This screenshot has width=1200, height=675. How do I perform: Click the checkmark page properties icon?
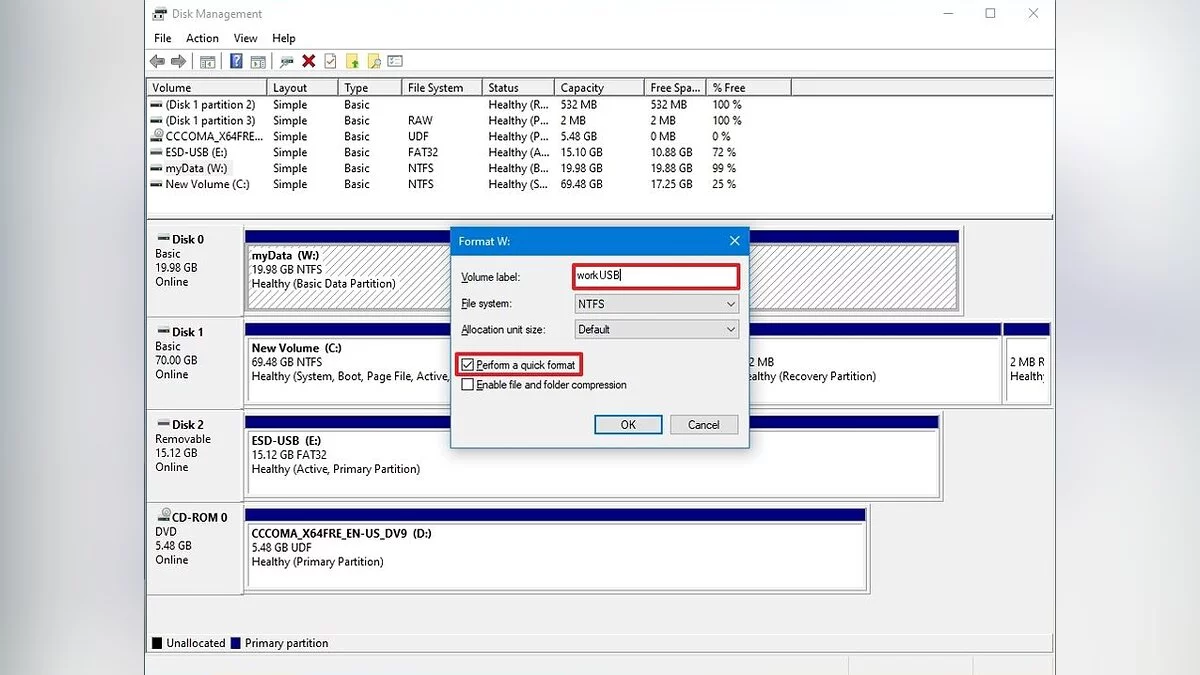[330, 62]
